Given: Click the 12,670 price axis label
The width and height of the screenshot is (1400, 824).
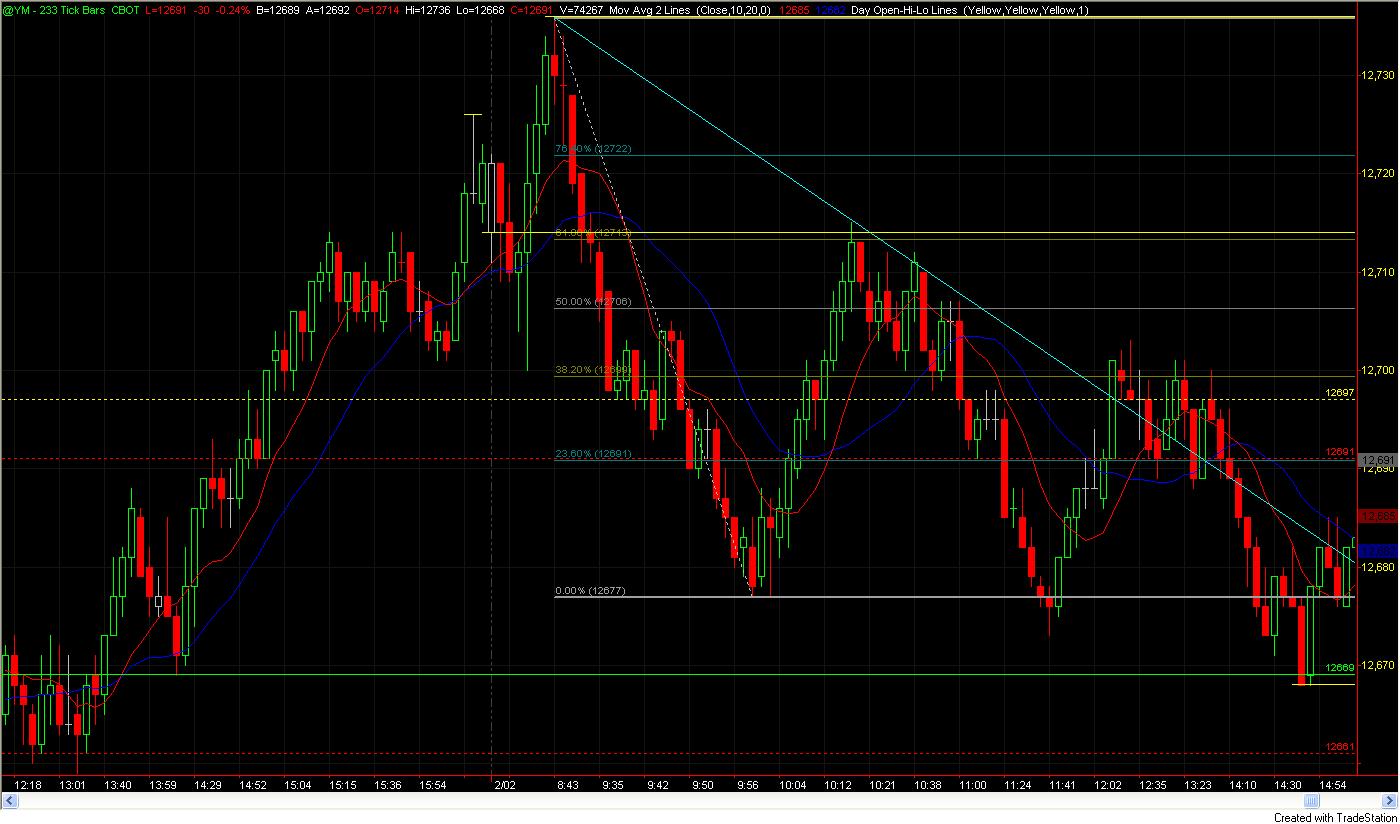Looking at the screenshot, I should (x=1377, y=665).
